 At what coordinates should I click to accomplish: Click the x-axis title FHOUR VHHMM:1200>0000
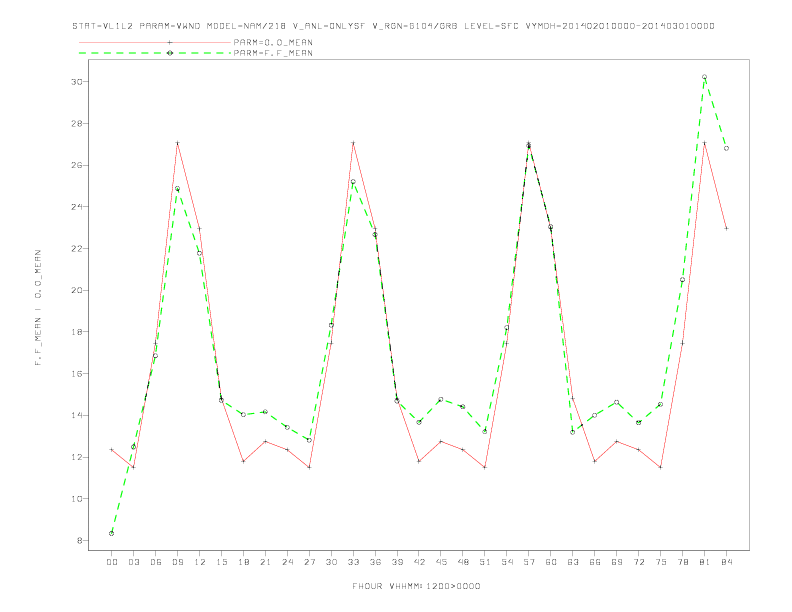416,586
